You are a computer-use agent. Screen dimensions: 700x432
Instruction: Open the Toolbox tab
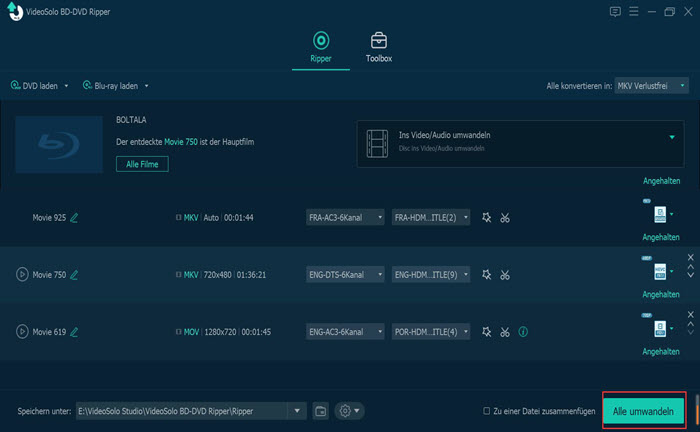click(x=379, y=46)
